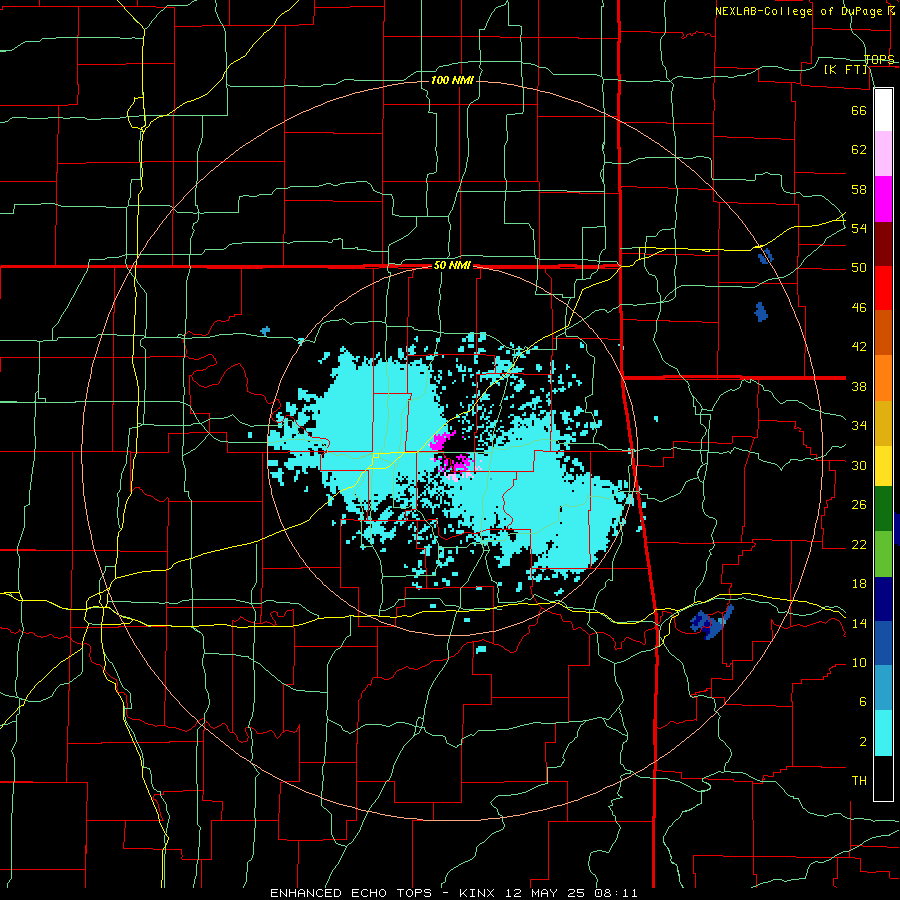
Task: Click the 2 value on the legend
Action: click(x=862, y=742)
